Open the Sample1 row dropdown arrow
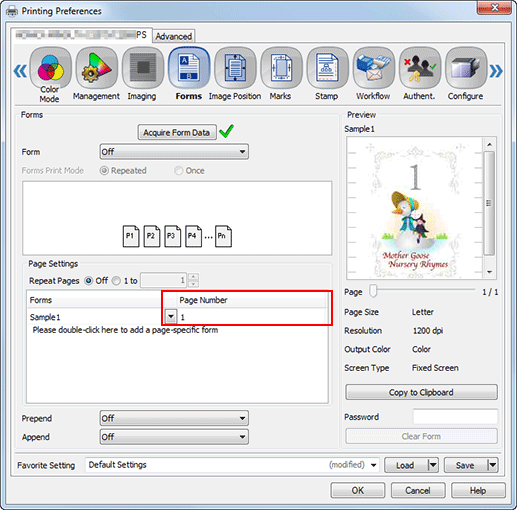 [x=171, y=316]
